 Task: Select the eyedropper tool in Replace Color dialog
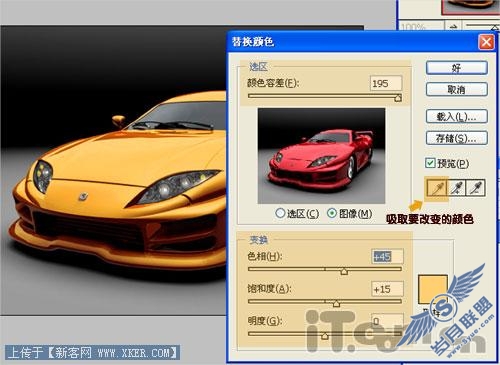437,188
